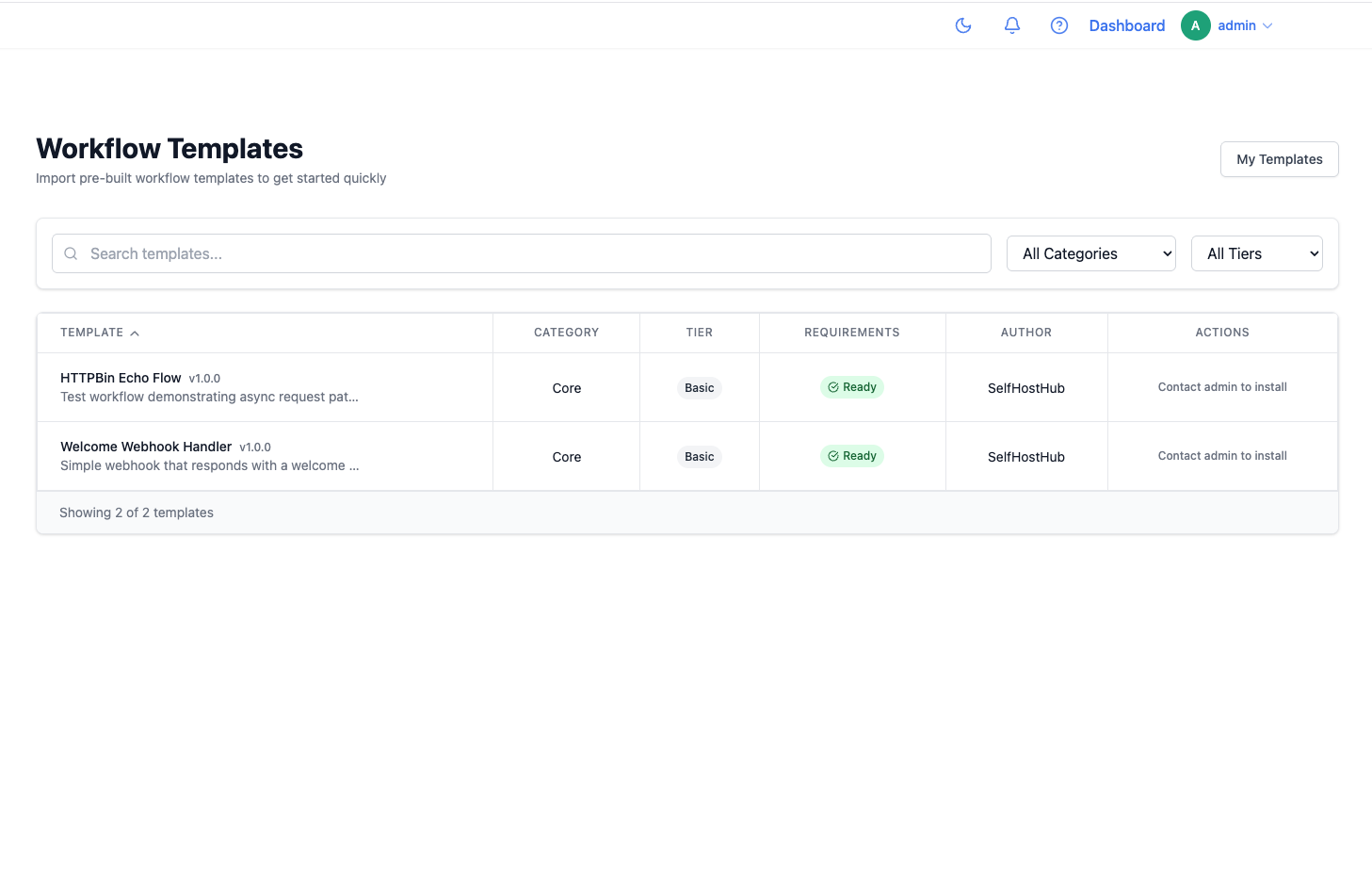
Task: Navigate to the Dashboard
Action: [x=1126, y=25]
